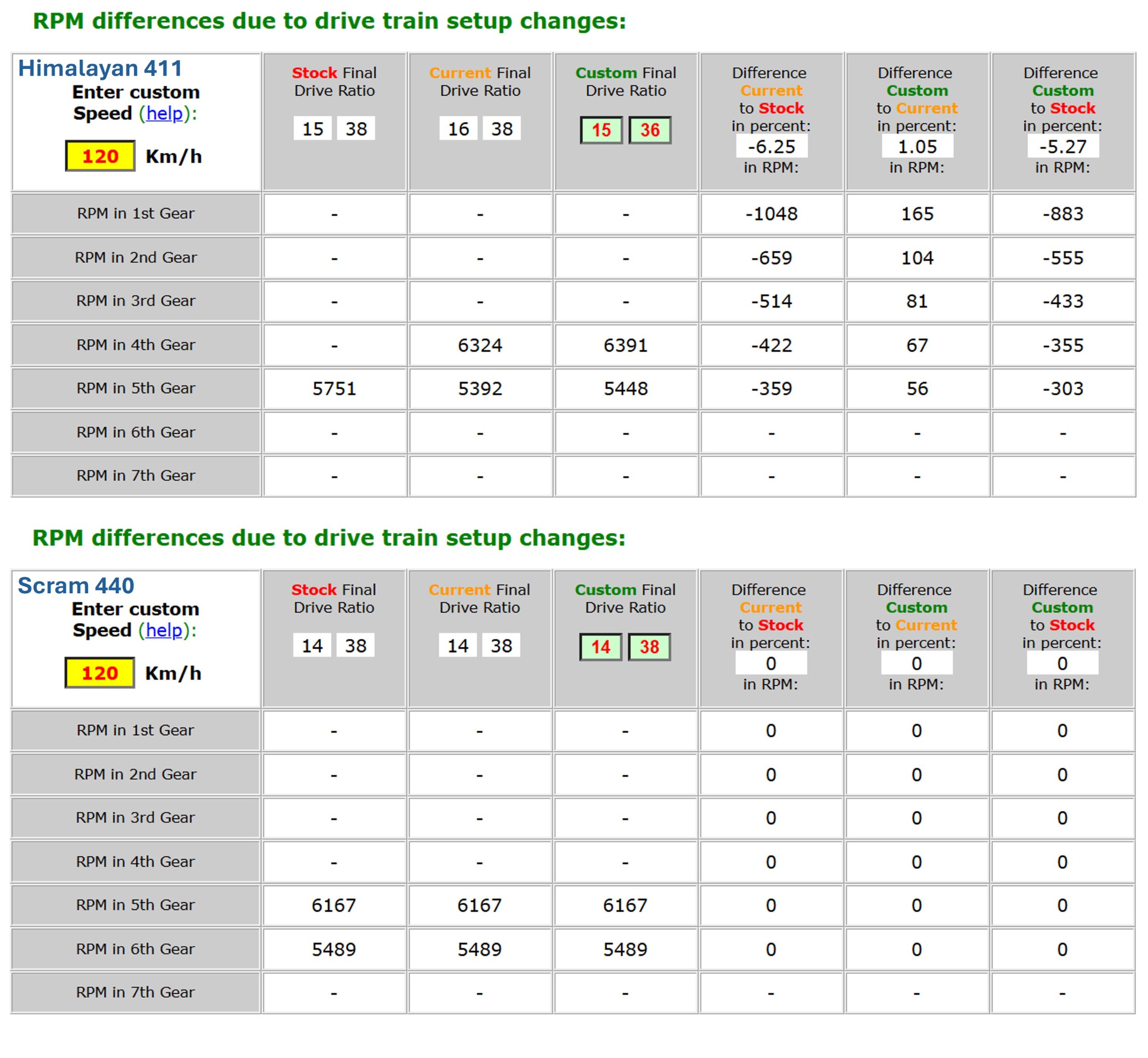The height and width of the screenshot is (1058, 1148).
Task: Click the Scram 440 title text
Action: (x=76, y=585)
